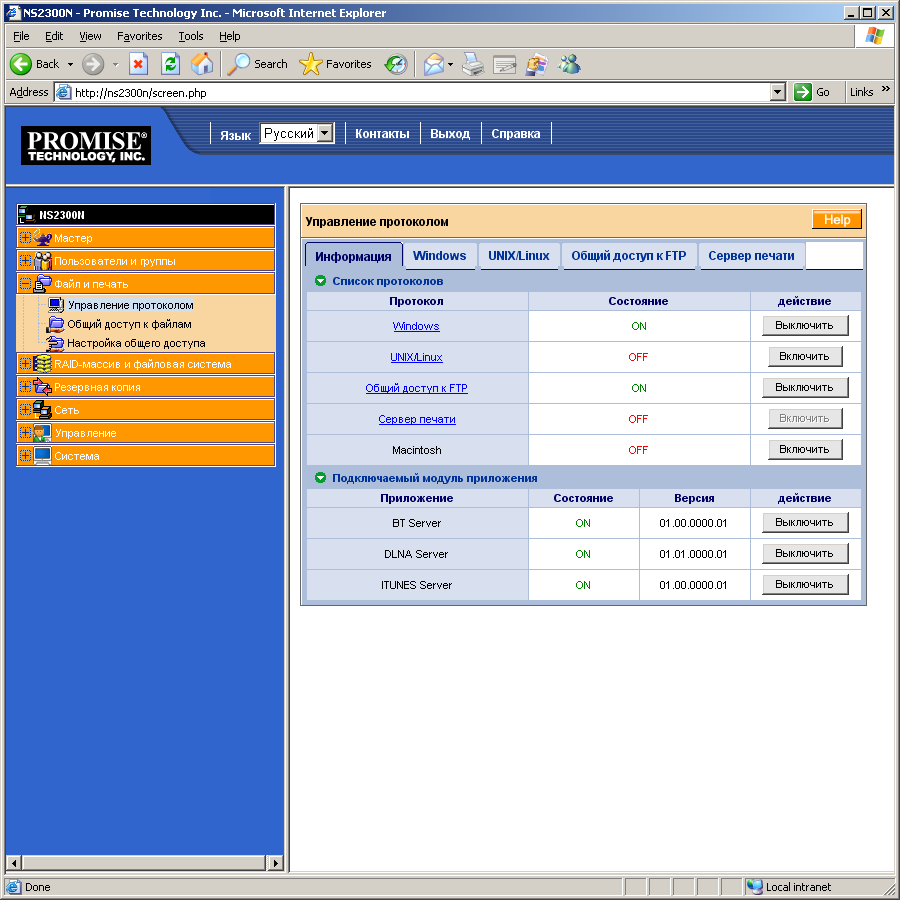Click the Links toolbar label

[861, 92]
